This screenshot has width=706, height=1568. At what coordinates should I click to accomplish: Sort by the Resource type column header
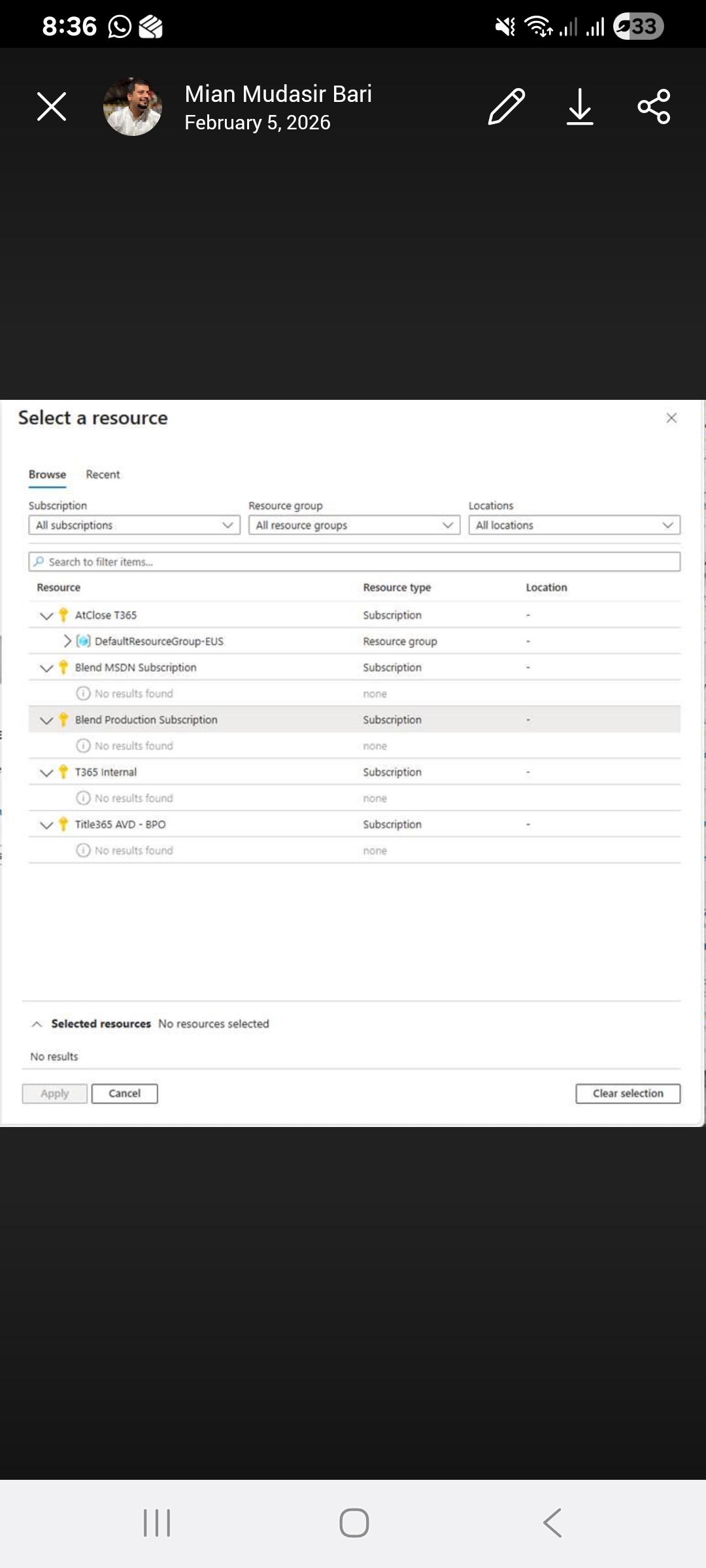(397, 587)
